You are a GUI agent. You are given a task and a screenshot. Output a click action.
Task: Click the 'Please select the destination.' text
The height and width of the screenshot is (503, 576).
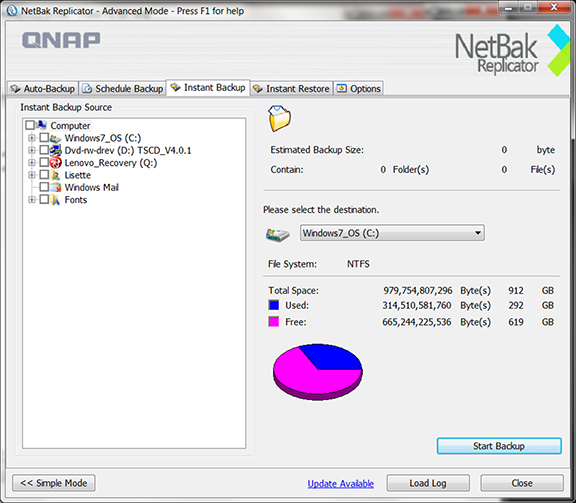tap(321, 209)
